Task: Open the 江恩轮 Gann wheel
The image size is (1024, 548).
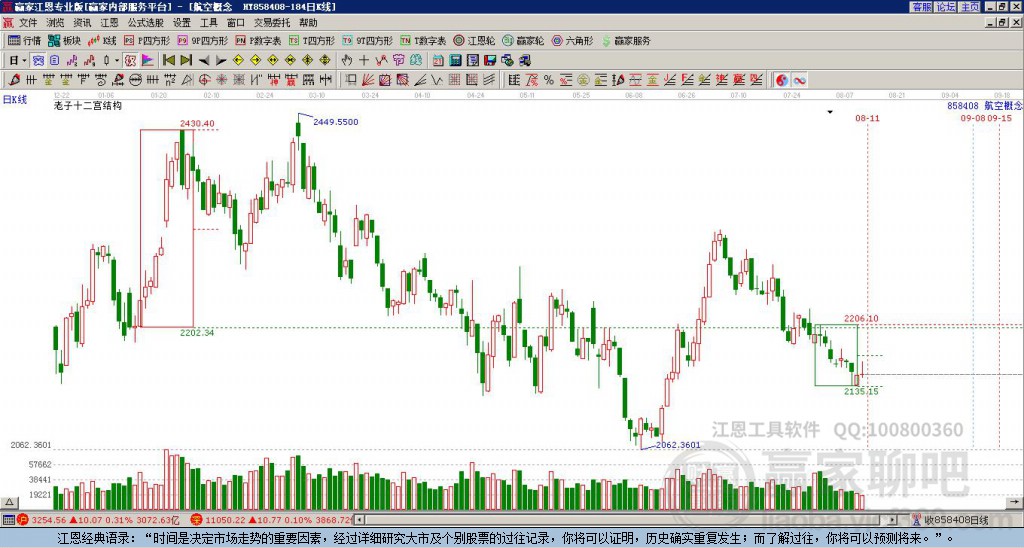Action: 474,40
